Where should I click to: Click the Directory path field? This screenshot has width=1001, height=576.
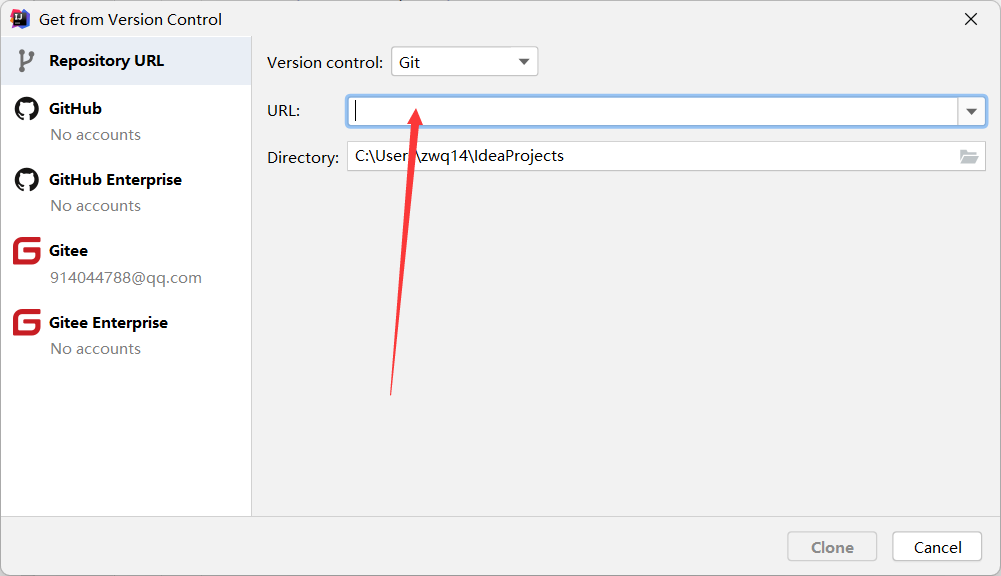point(652,156)
